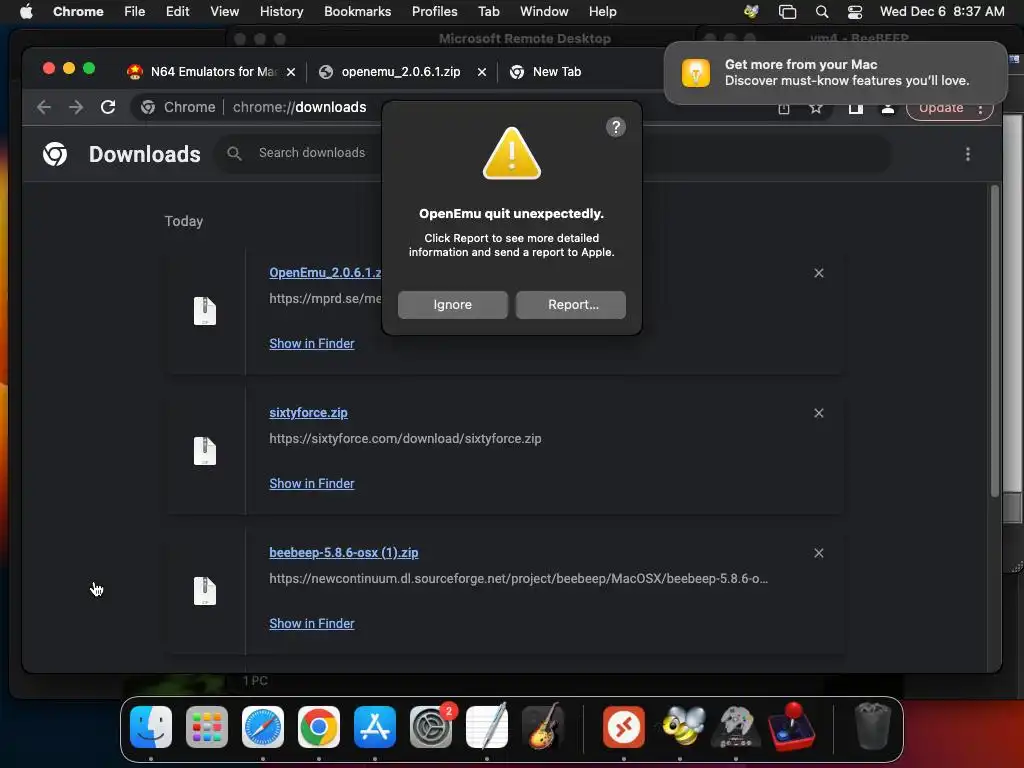This screenshot has height=768, width=1024.
Task: Open the Bookmarks menu
Action: coord(357,11)
